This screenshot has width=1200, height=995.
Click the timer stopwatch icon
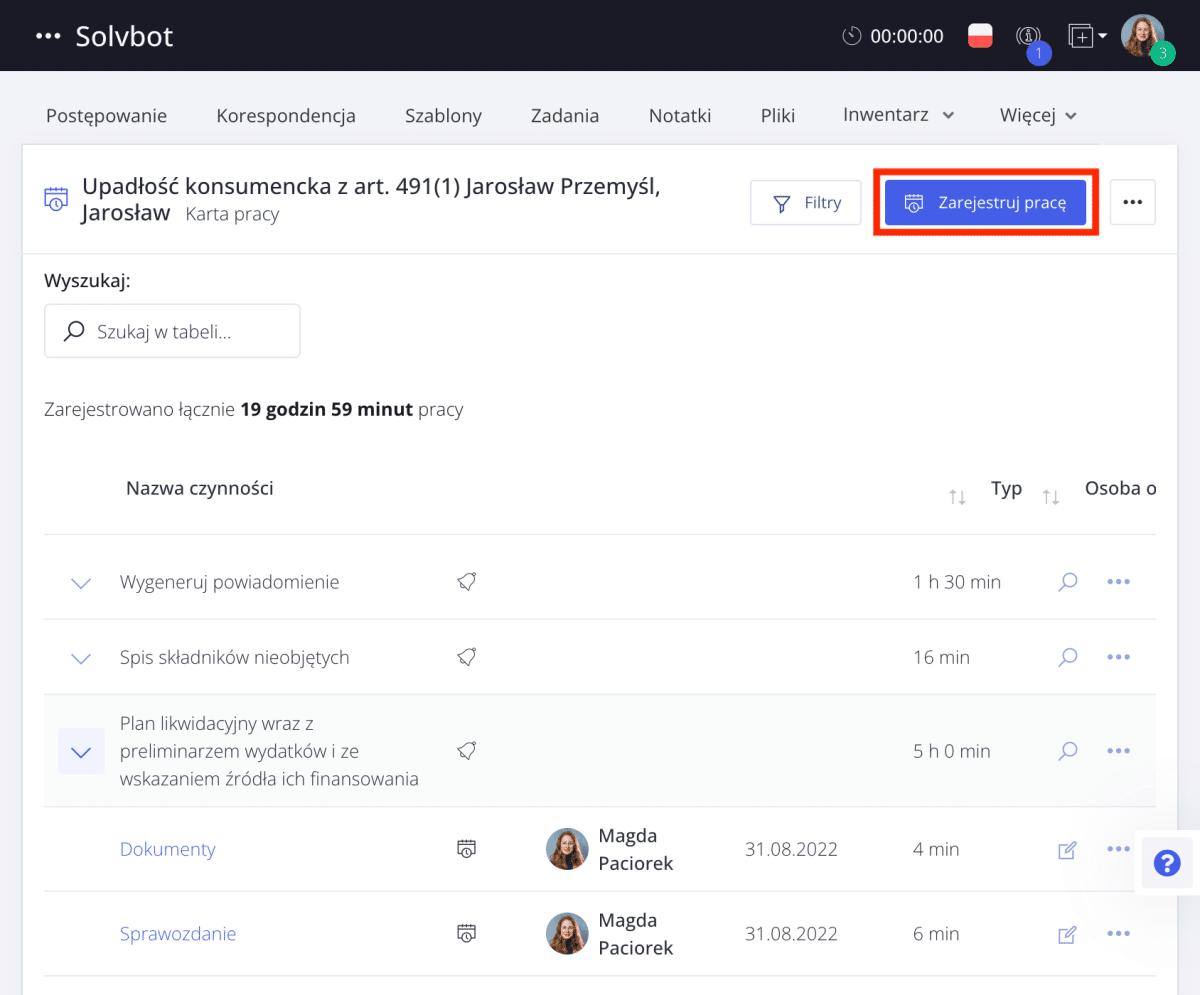851,36
